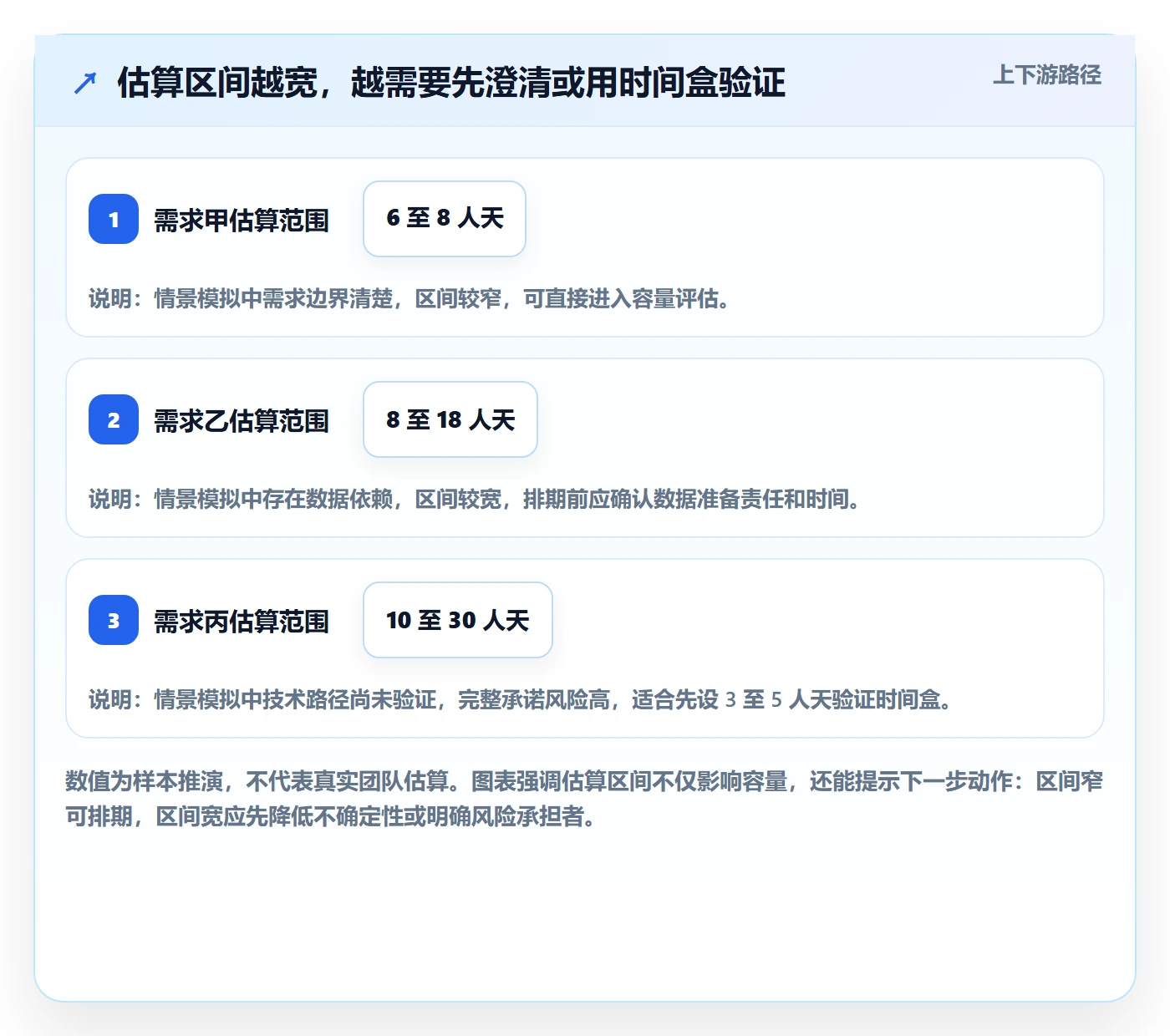This screenshot has width=1170, height=1036.
Task: Click the note about 数据依赖 and 数据准备责任
Action: [476, 500]
